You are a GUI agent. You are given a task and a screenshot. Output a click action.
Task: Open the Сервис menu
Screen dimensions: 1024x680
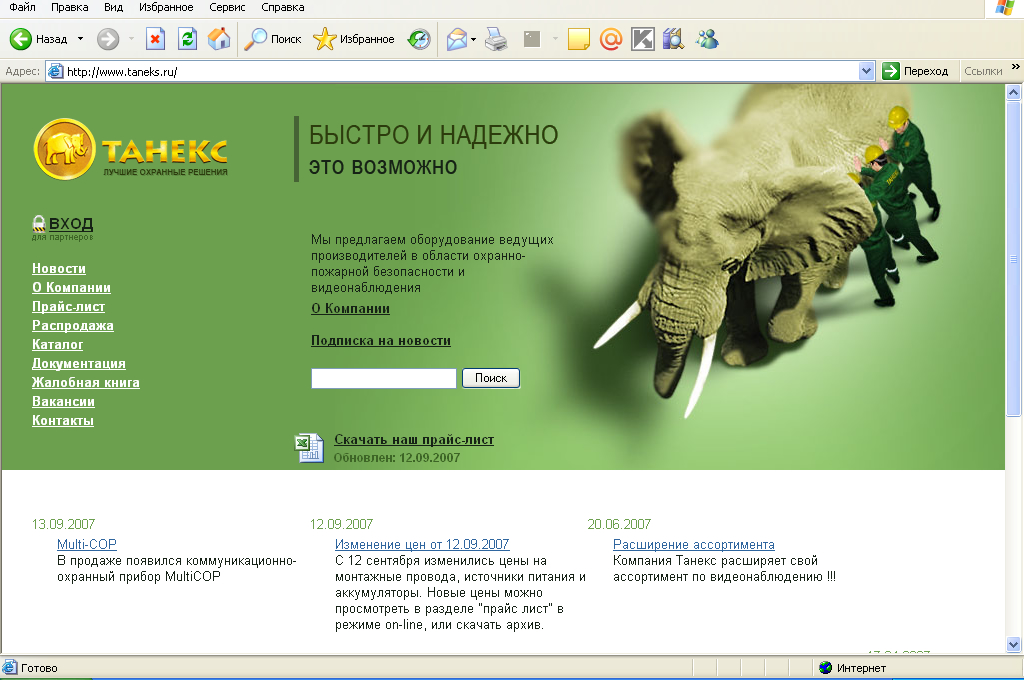tap(227, 7)
